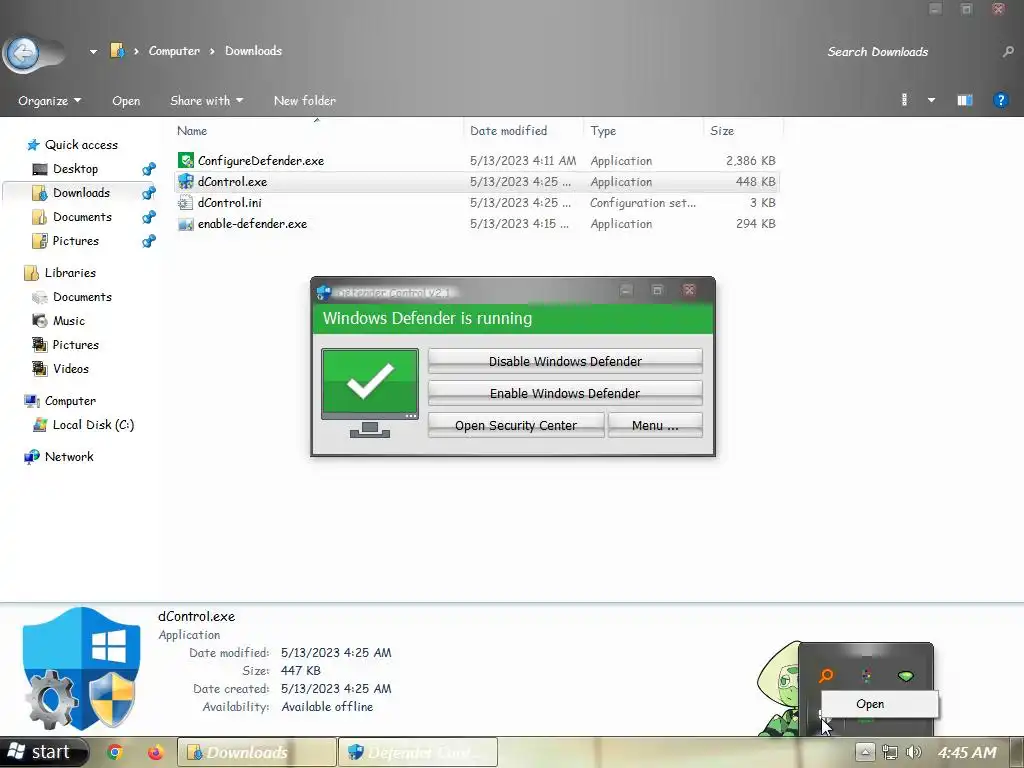Choose Open from the tray context menu
Screen dimensions: 1024x768
pos(879,704)
